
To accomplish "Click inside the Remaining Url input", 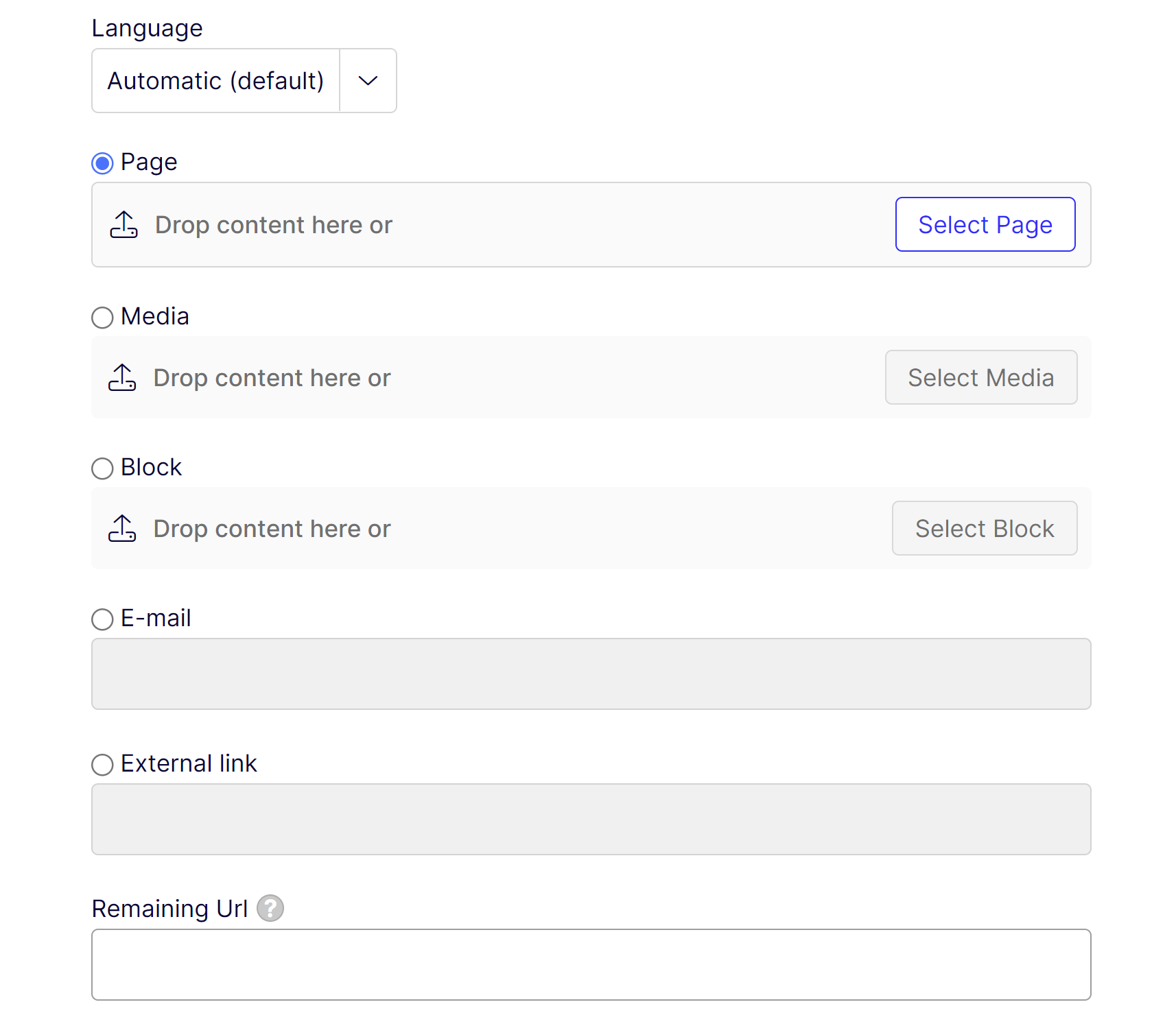I will click(591, 964).
